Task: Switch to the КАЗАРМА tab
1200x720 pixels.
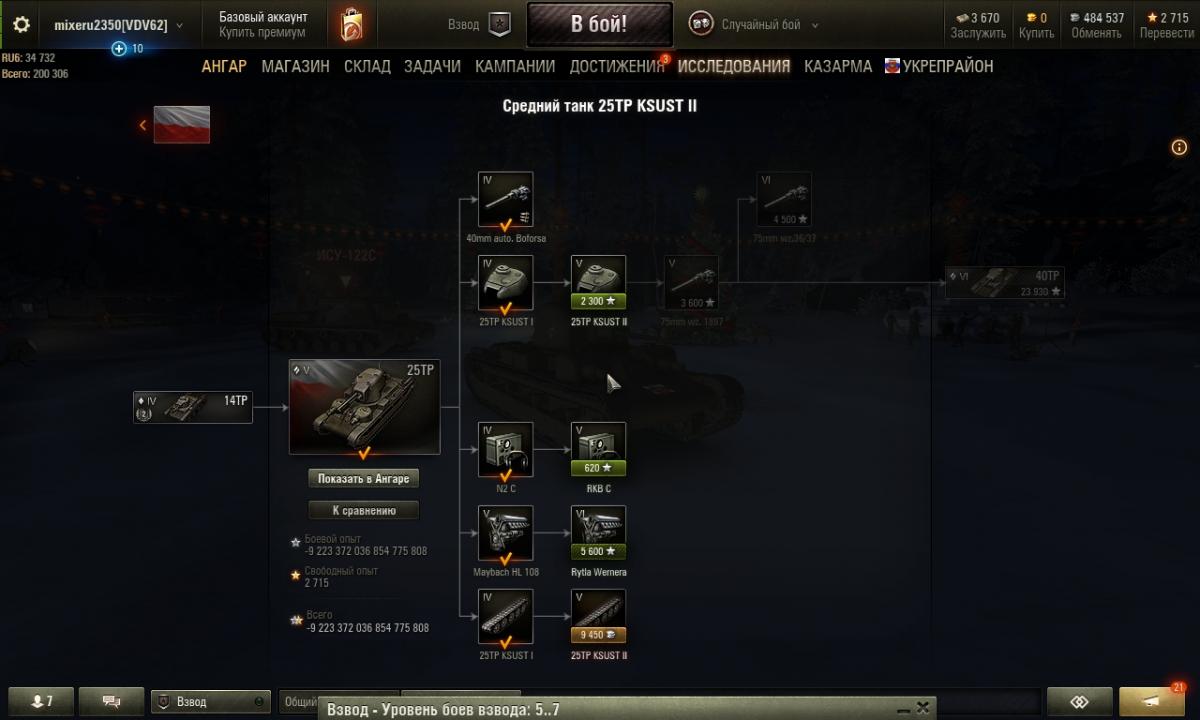Action: point(838,66)
